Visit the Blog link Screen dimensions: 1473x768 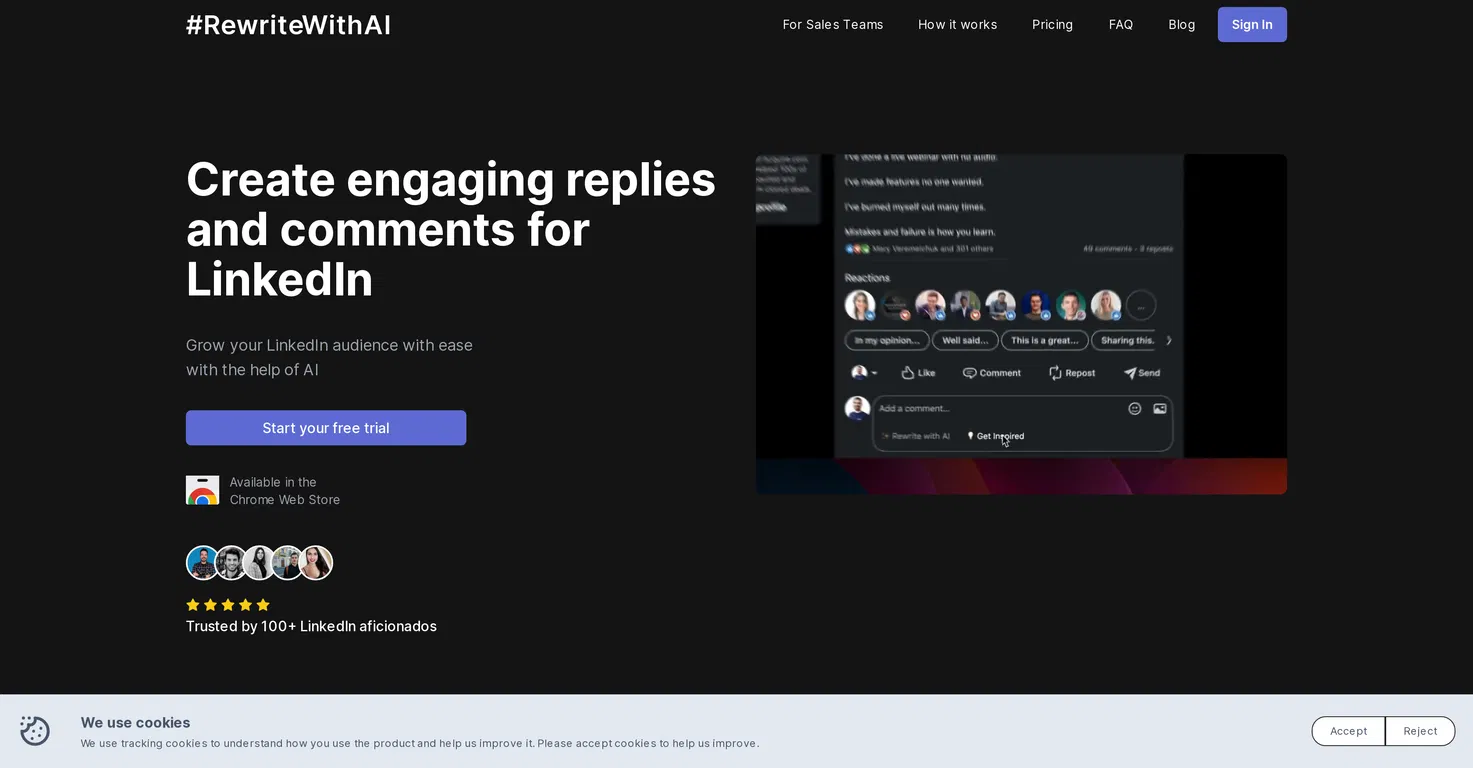click(1182, 25)
